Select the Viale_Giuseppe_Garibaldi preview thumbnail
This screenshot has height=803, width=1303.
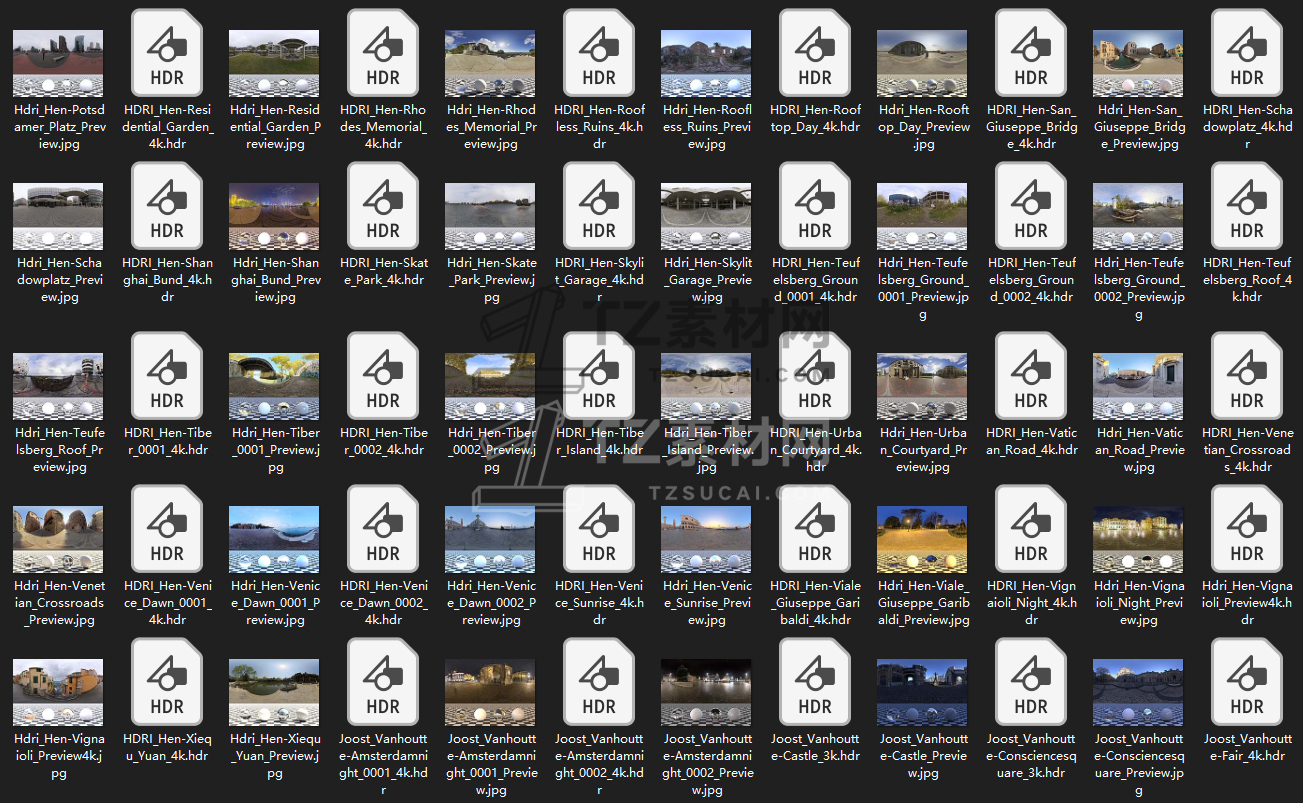922,539
